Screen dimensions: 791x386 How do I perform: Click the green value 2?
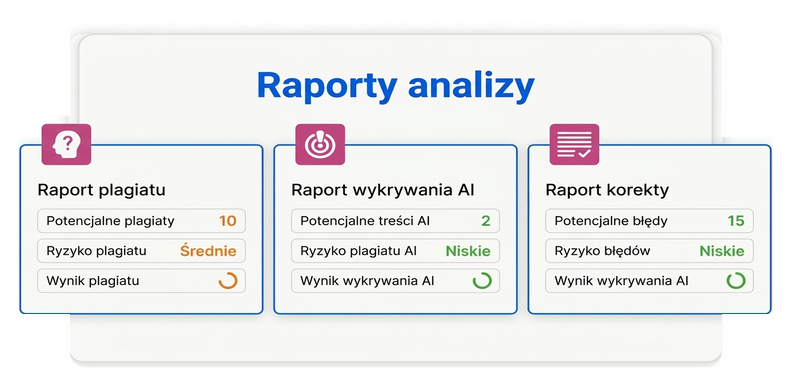486,221
